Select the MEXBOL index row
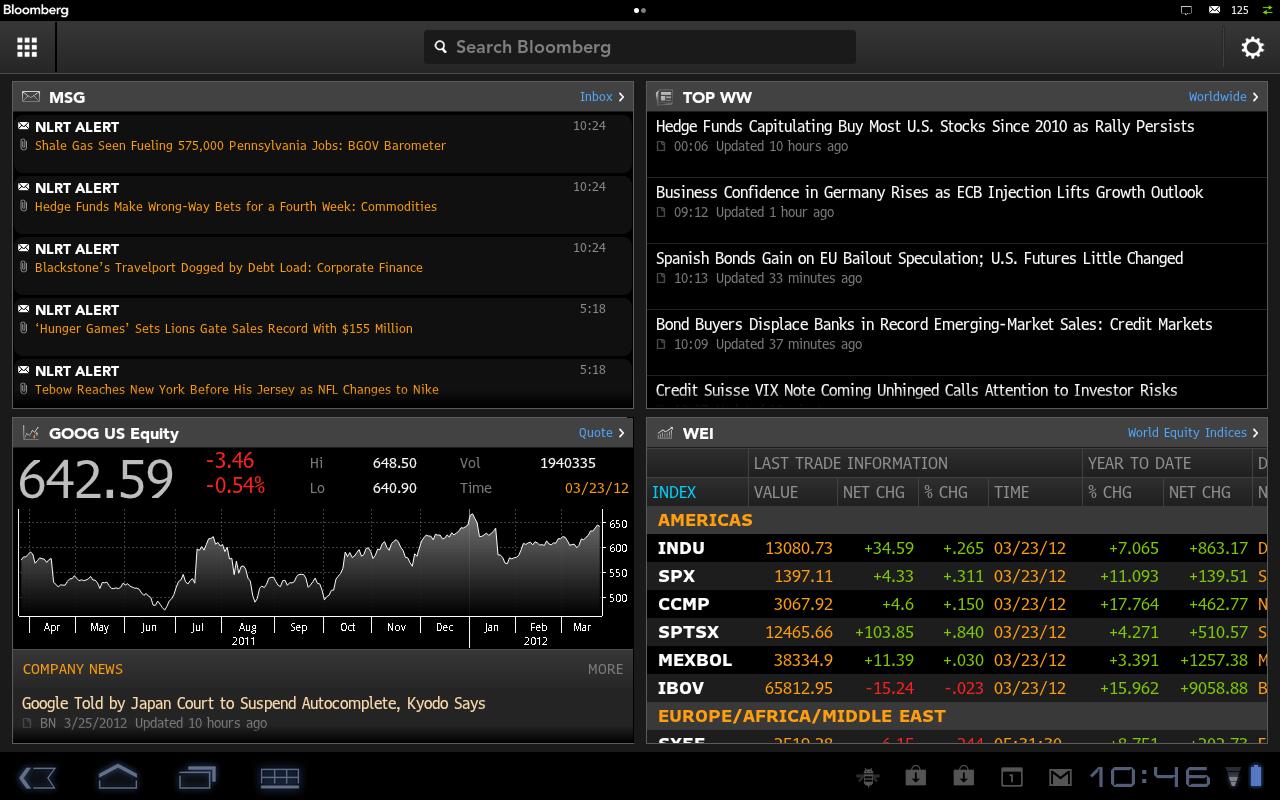The image size is (1280, 800). [x=956, y=660]
